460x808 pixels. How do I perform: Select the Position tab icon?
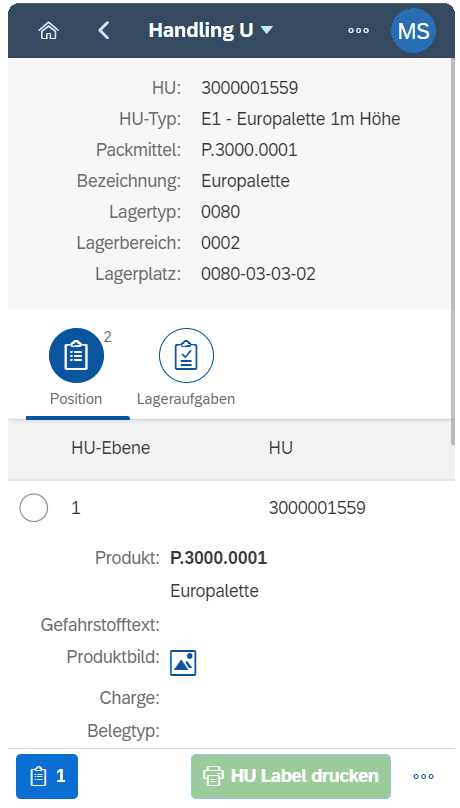pyautogui.click(x=76, y=356)
